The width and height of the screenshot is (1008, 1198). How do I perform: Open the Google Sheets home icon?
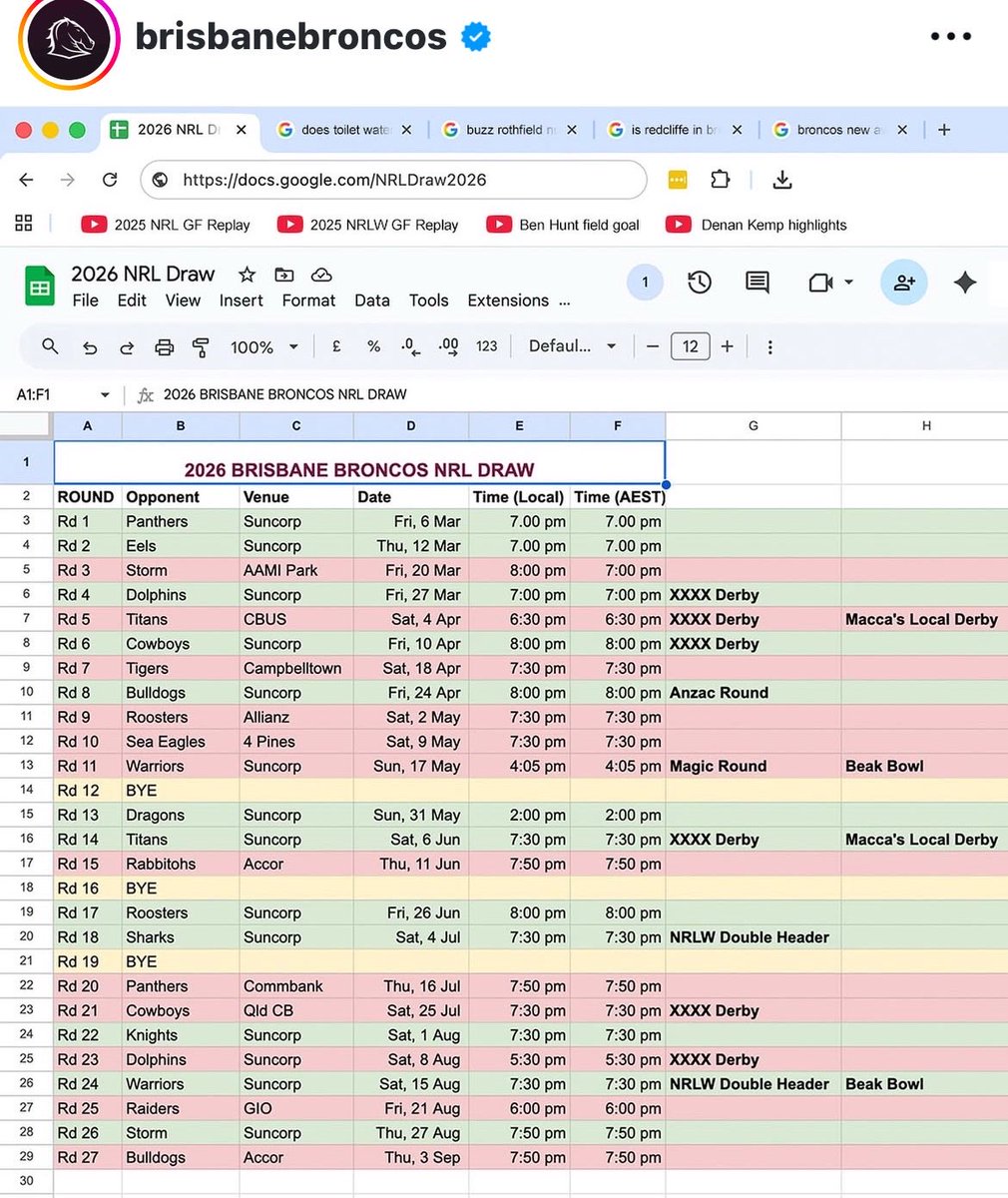point(39,288)
